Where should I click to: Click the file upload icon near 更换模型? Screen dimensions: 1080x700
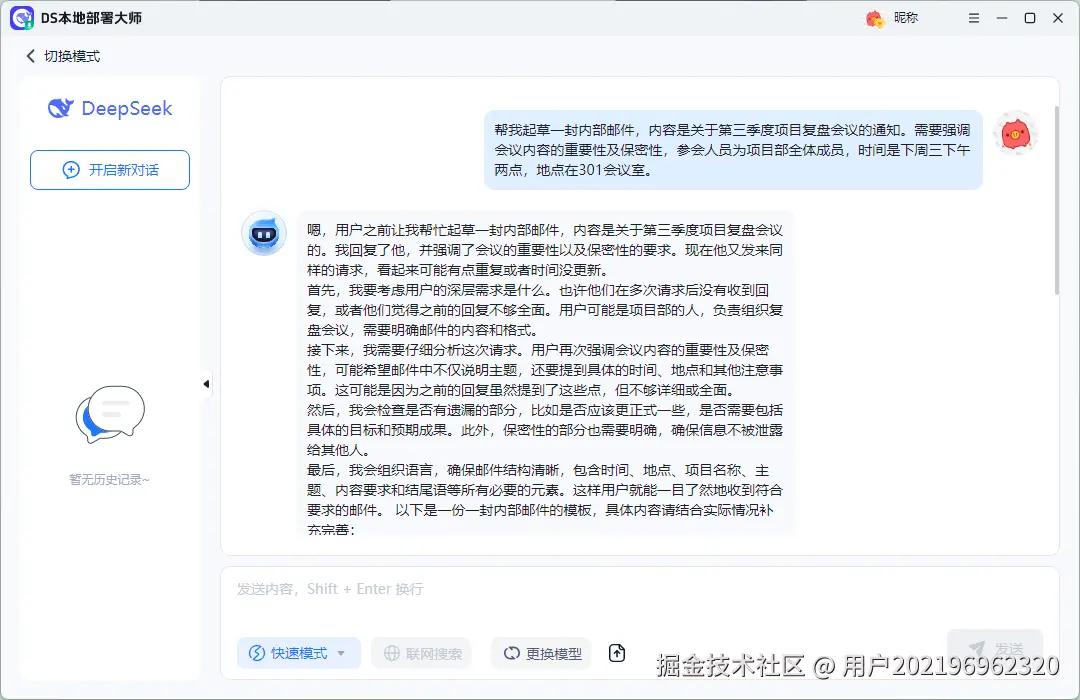point(617,652)
